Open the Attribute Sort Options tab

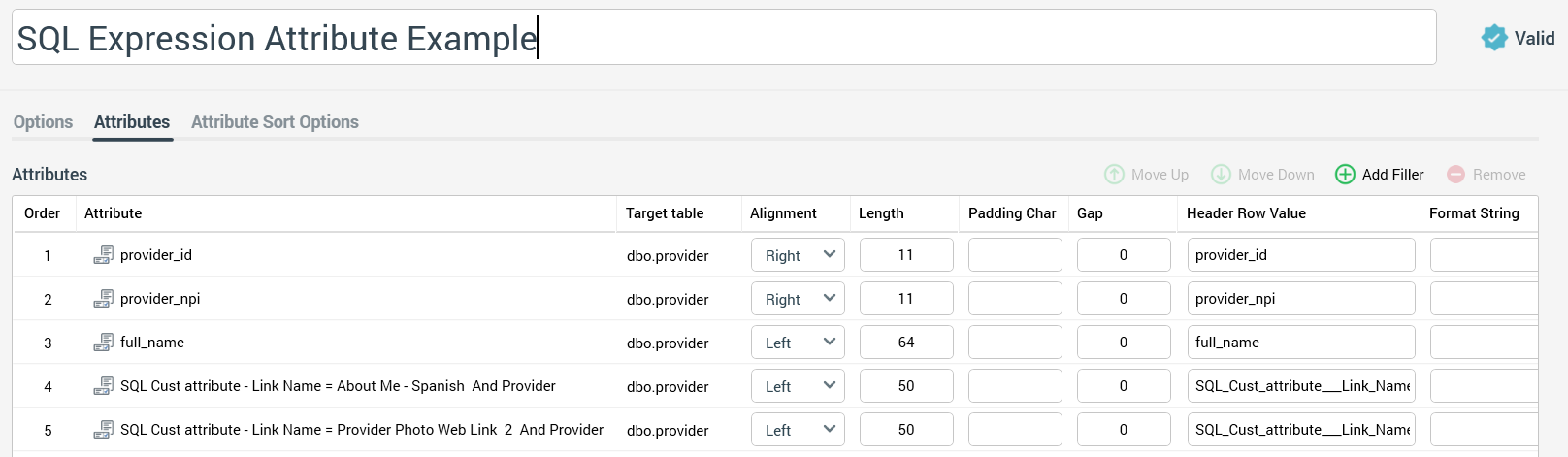(275, 122)
